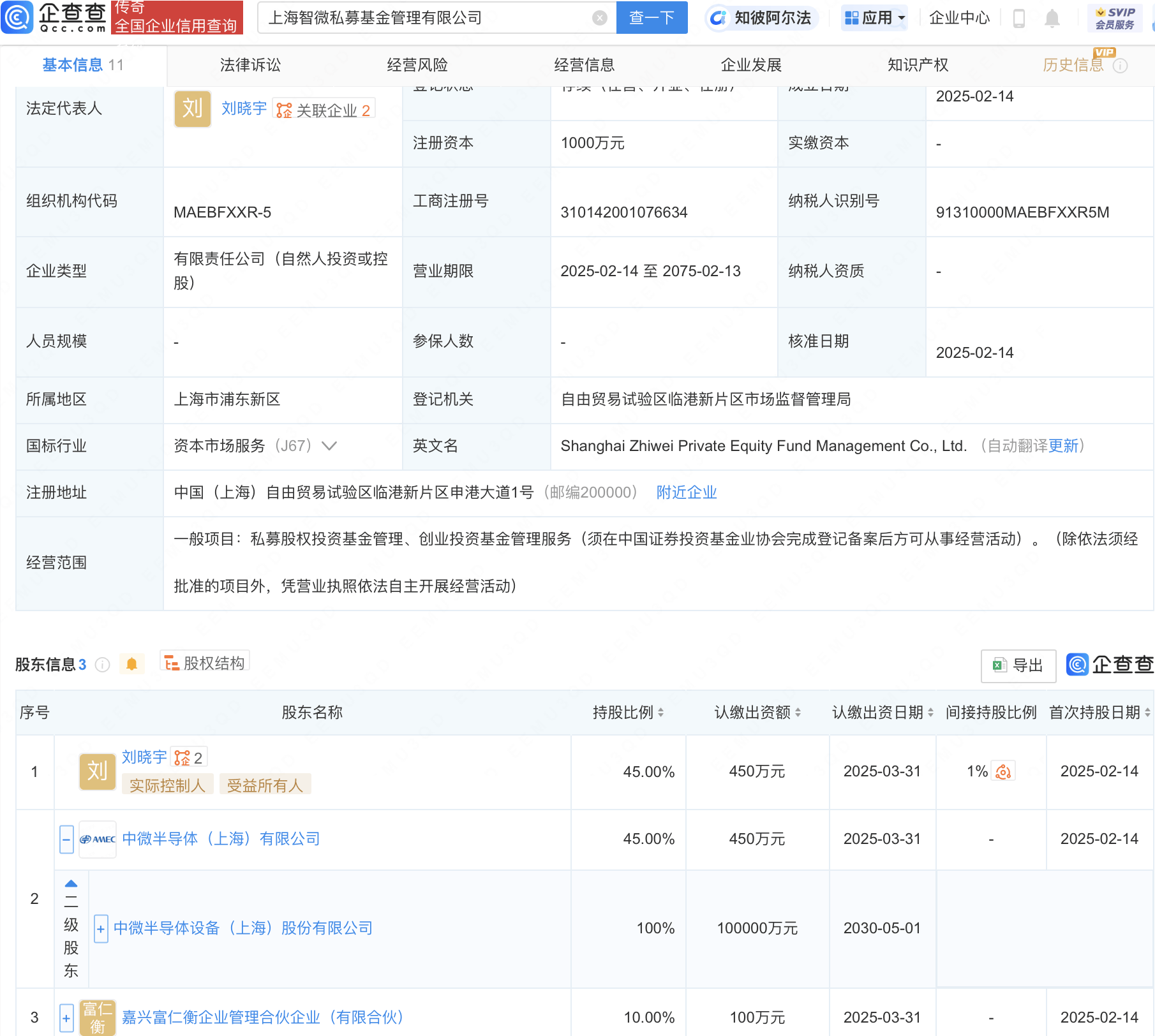This screenshot has width=1155, height=1036.
Task: Expand 中微半导体设备（上海）股份有限公司 row
Action: 101,929
